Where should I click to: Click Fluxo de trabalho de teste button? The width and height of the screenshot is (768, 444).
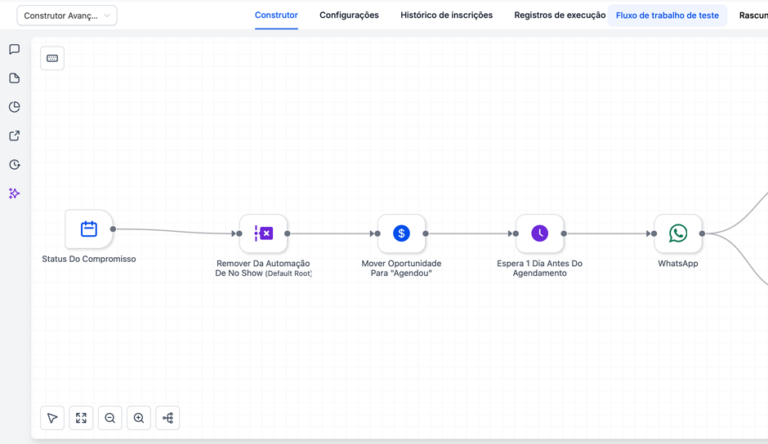tap(667, 15)
